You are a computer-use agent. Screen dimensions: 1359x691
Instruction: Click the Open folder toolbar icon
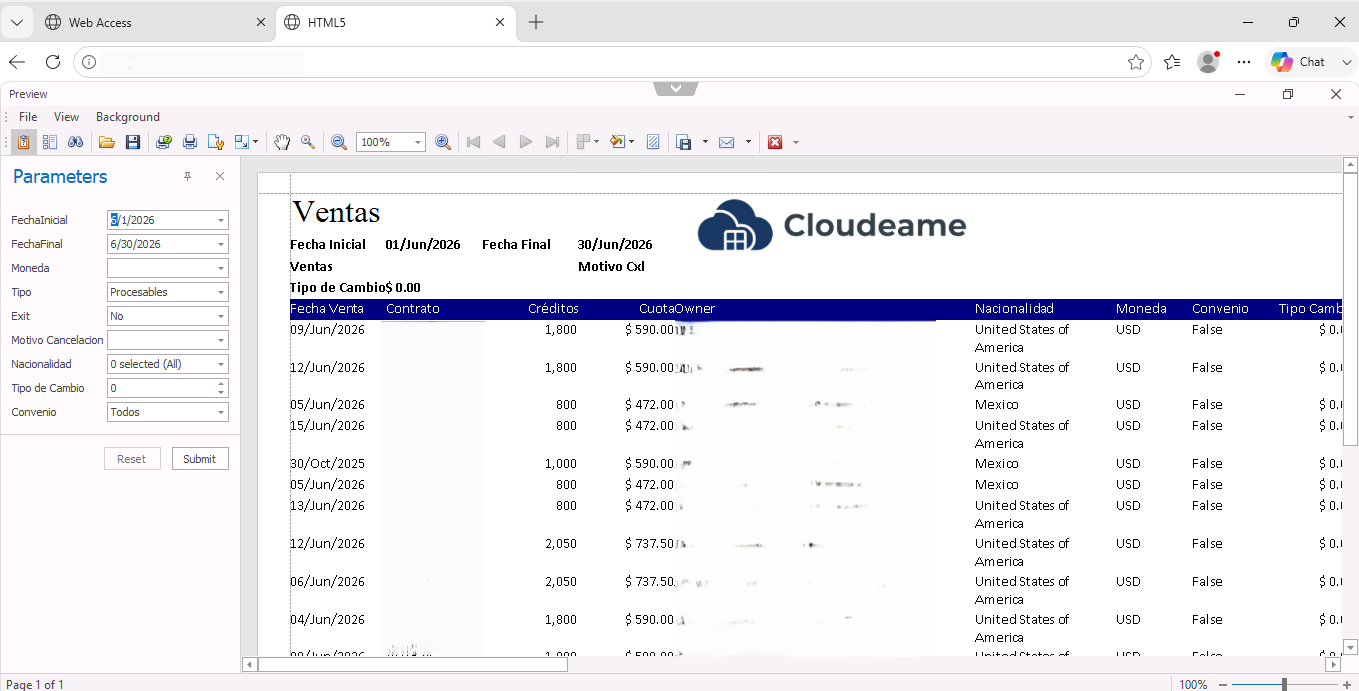[x=106, y=142]
